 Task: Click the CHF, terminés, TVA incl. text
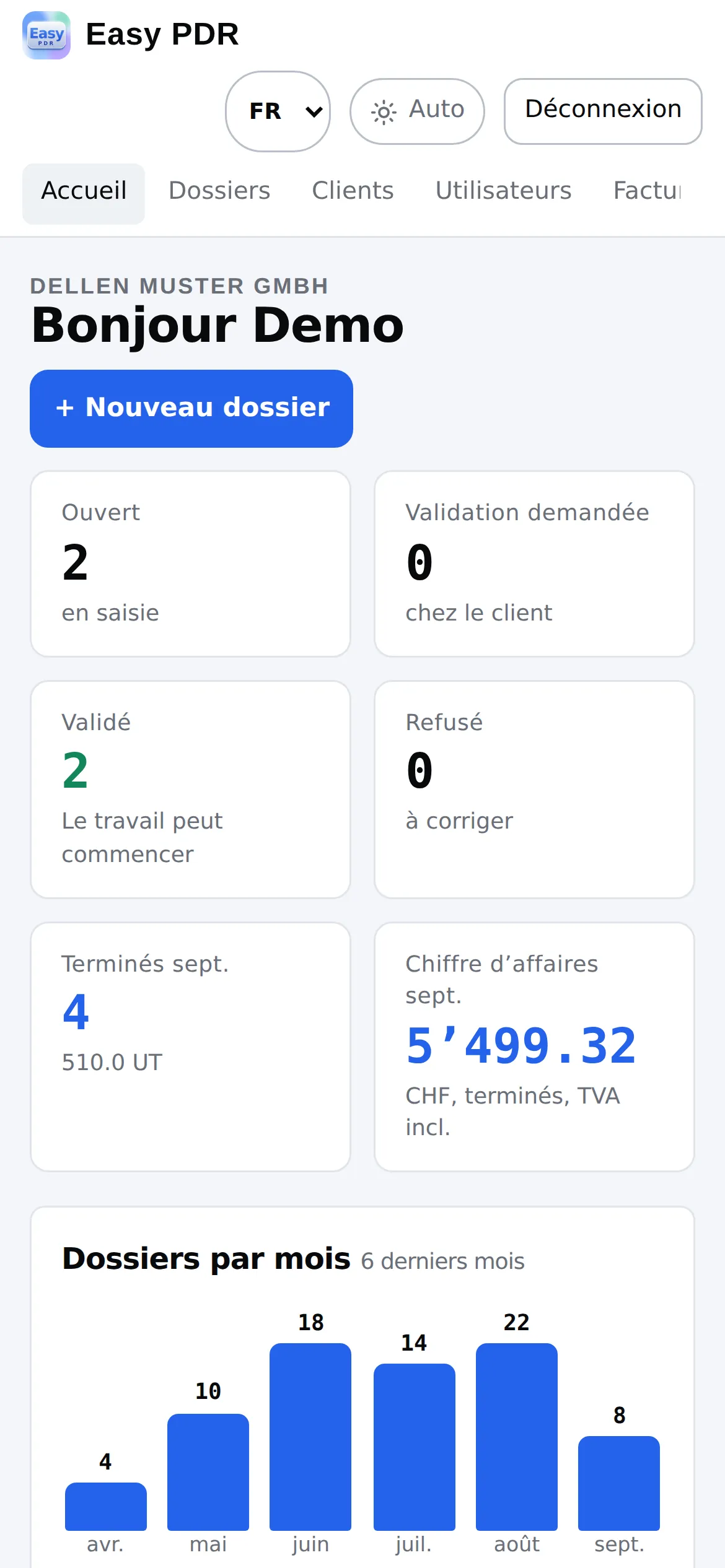512,1112
